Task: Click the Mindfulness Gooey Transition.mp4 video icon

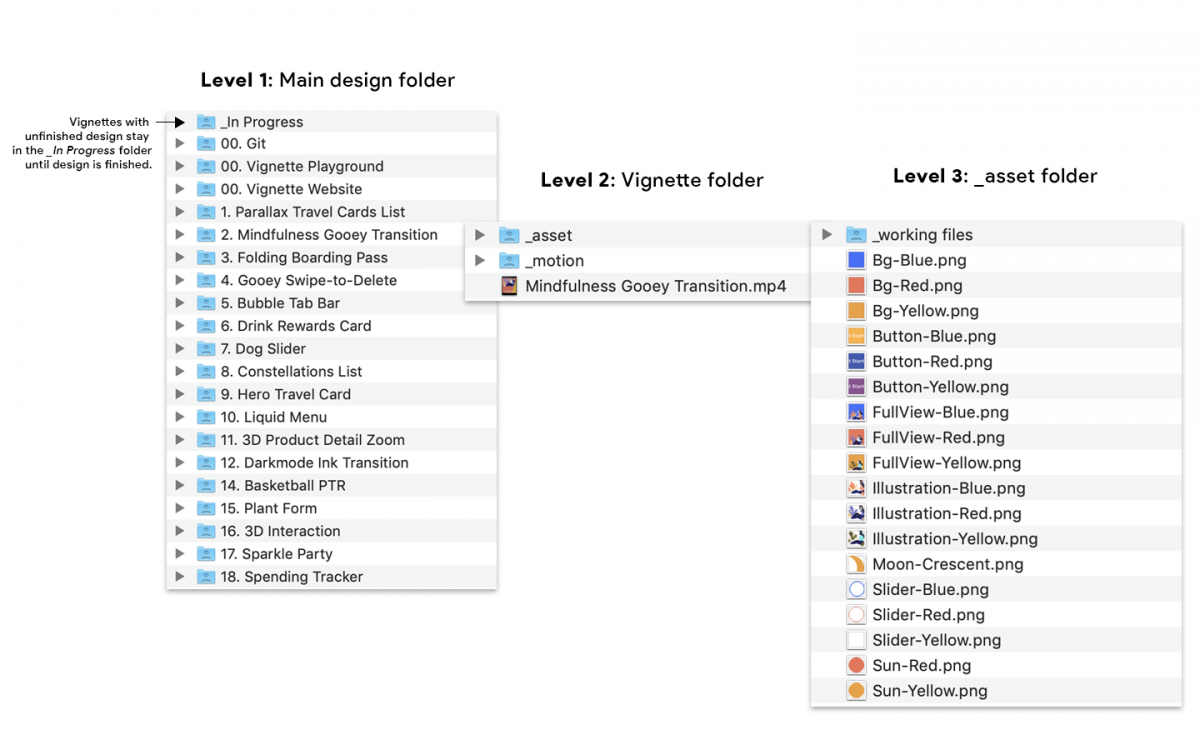Action: point(508,286)
